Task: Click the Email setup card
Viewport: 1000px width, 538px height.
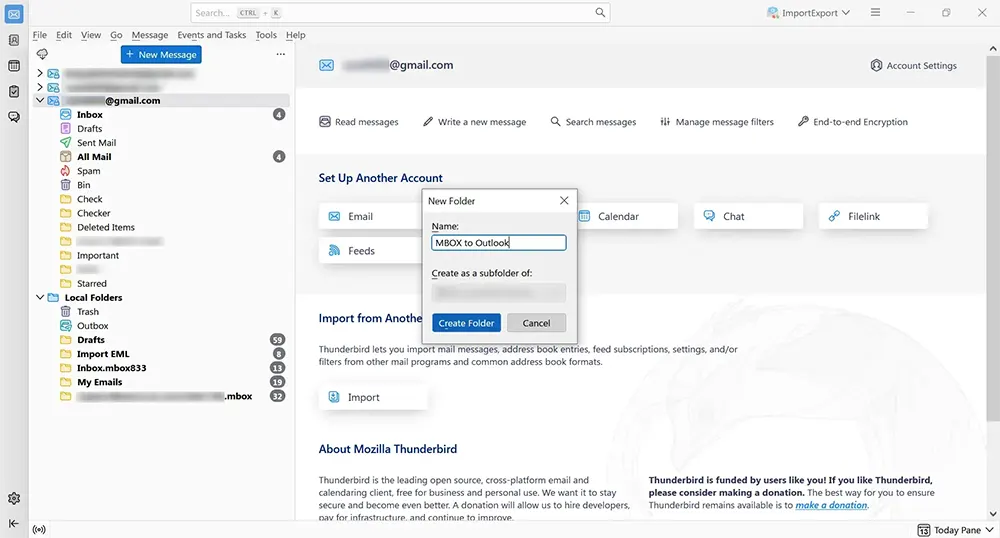Action: [370, 216]
